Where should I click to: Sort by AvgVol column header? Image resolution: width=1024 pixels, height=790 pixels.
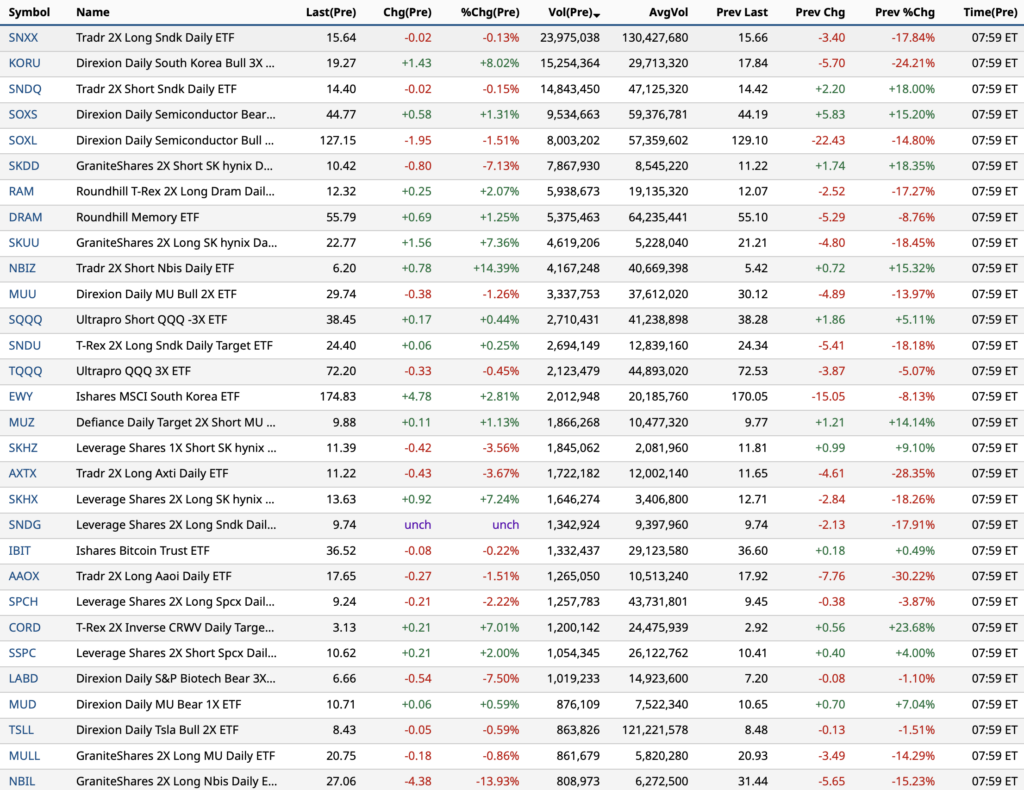[x=669, y=12]
